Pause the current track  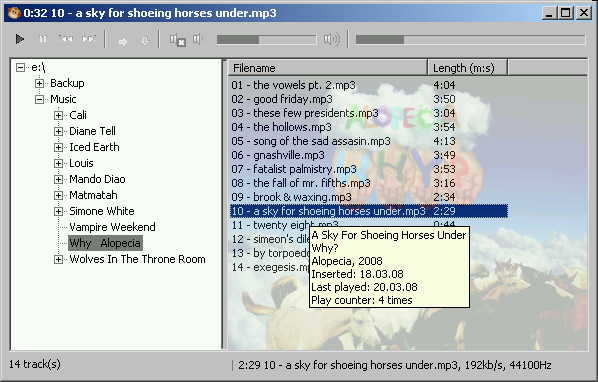[43, 39]
